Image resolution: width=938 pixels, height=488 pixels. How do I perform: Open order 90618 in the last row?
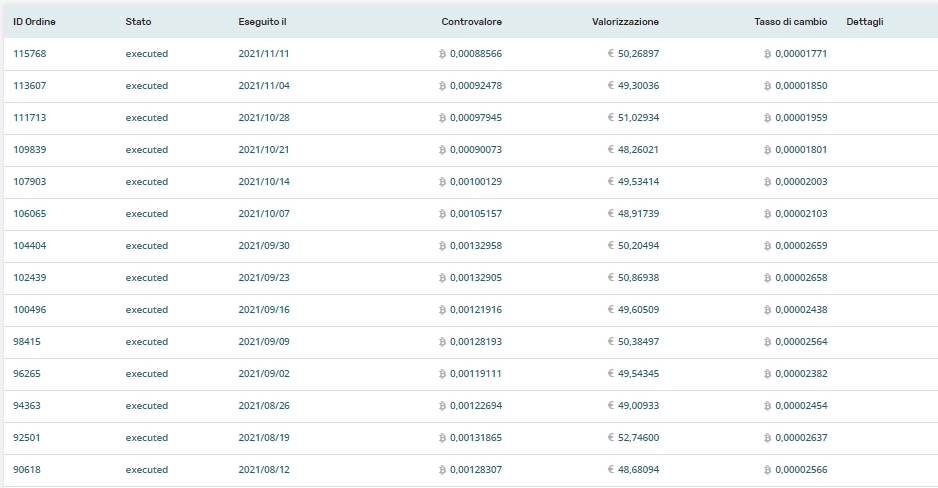click(x=27, y=470)
